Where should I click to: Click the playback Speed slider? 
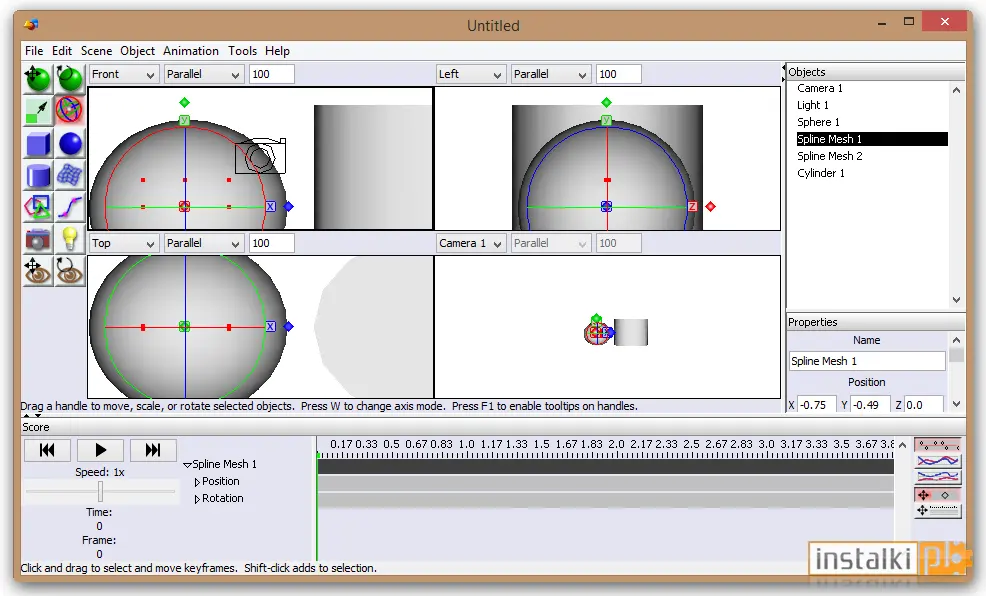(x=100, y=492)
